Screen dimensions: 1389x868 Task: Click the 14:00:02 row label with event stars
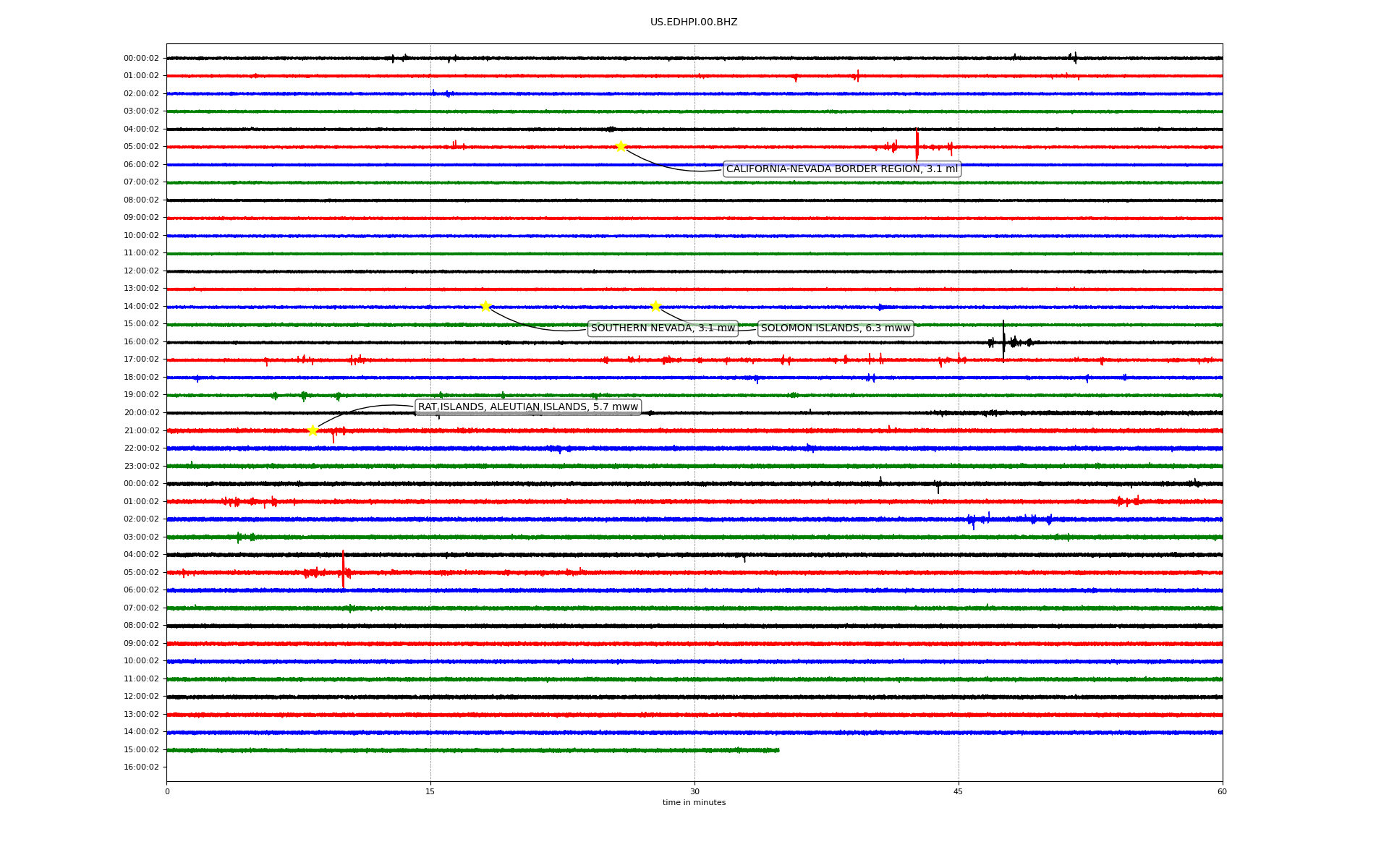point(141,307)
